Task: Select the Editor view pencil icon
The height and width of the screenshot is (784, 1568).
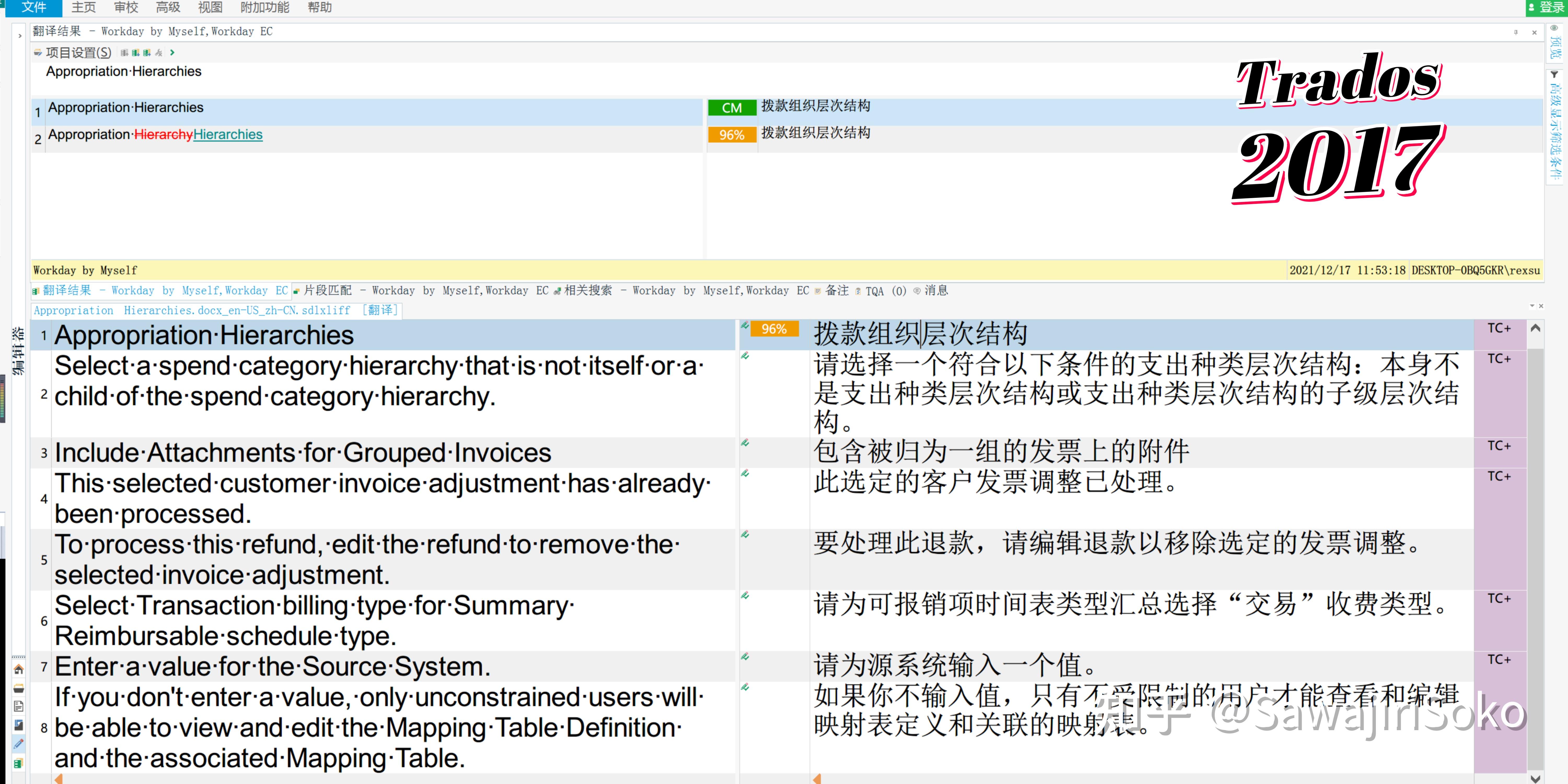Action: tap(19, 744)
